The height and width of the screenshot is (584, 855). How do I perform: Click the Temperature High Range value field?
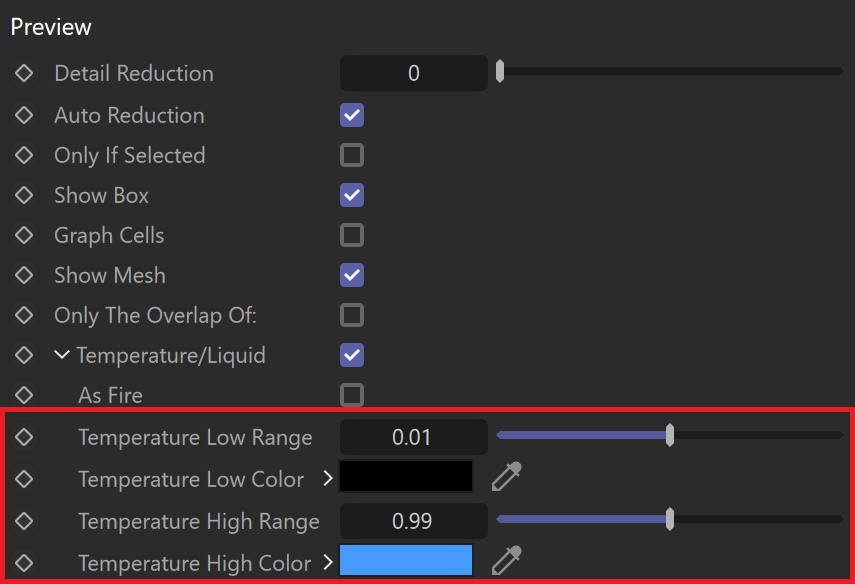pos(413,521)
